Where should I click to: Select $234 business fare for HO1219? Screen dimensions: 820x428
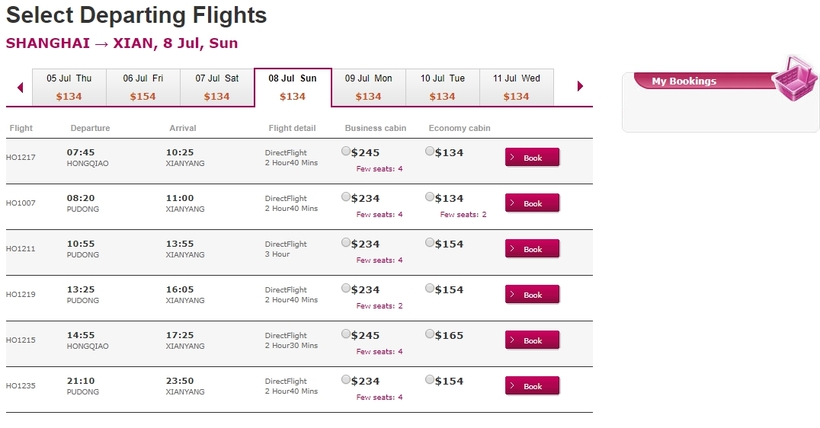point(346,288)
